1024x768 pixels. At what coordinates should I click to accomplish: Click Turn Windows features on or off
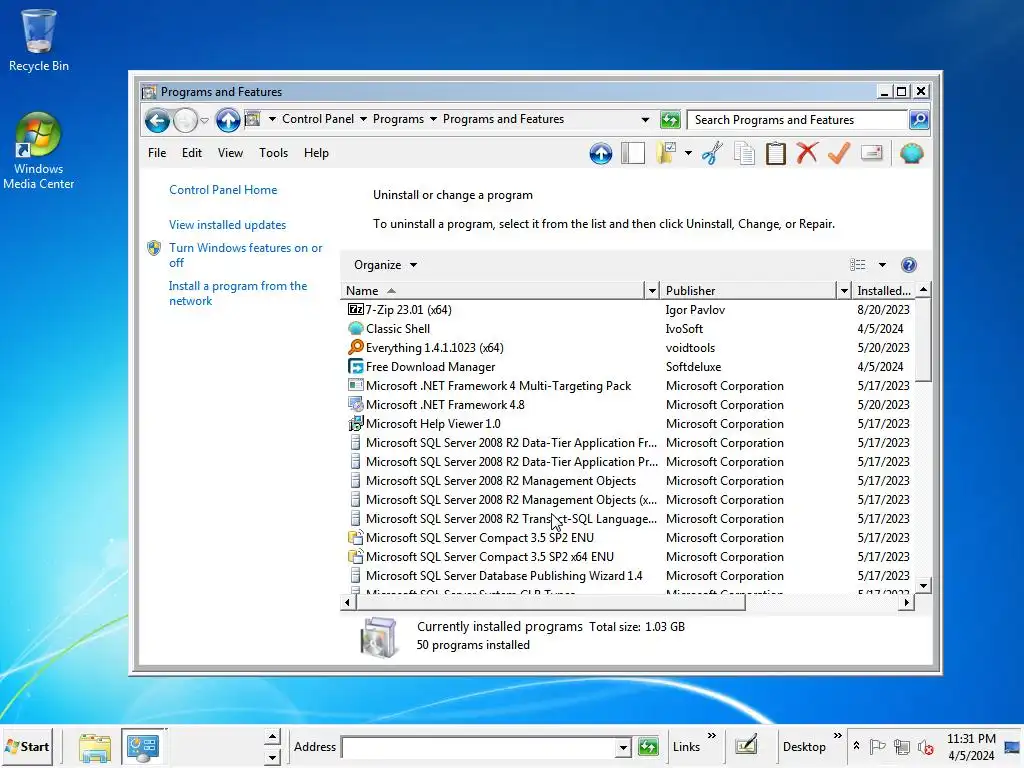[x=245, y=255]
